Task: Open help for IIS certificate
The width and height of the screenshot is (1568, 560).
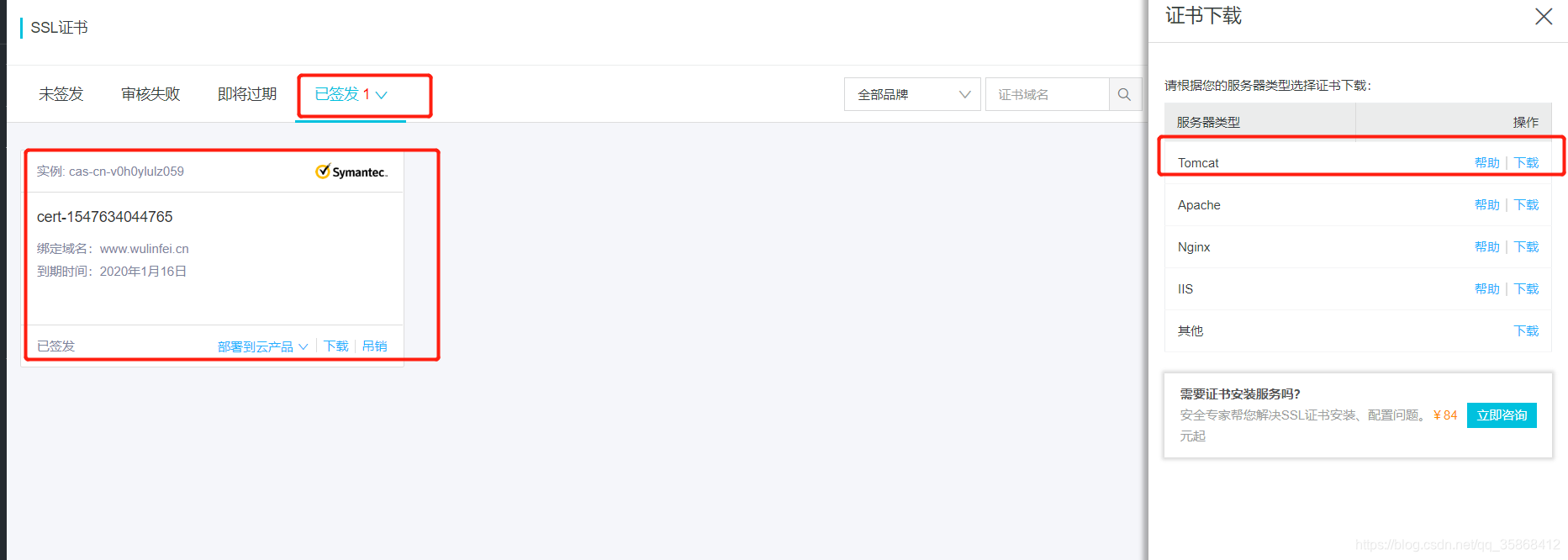Action: click(1486, 289)
